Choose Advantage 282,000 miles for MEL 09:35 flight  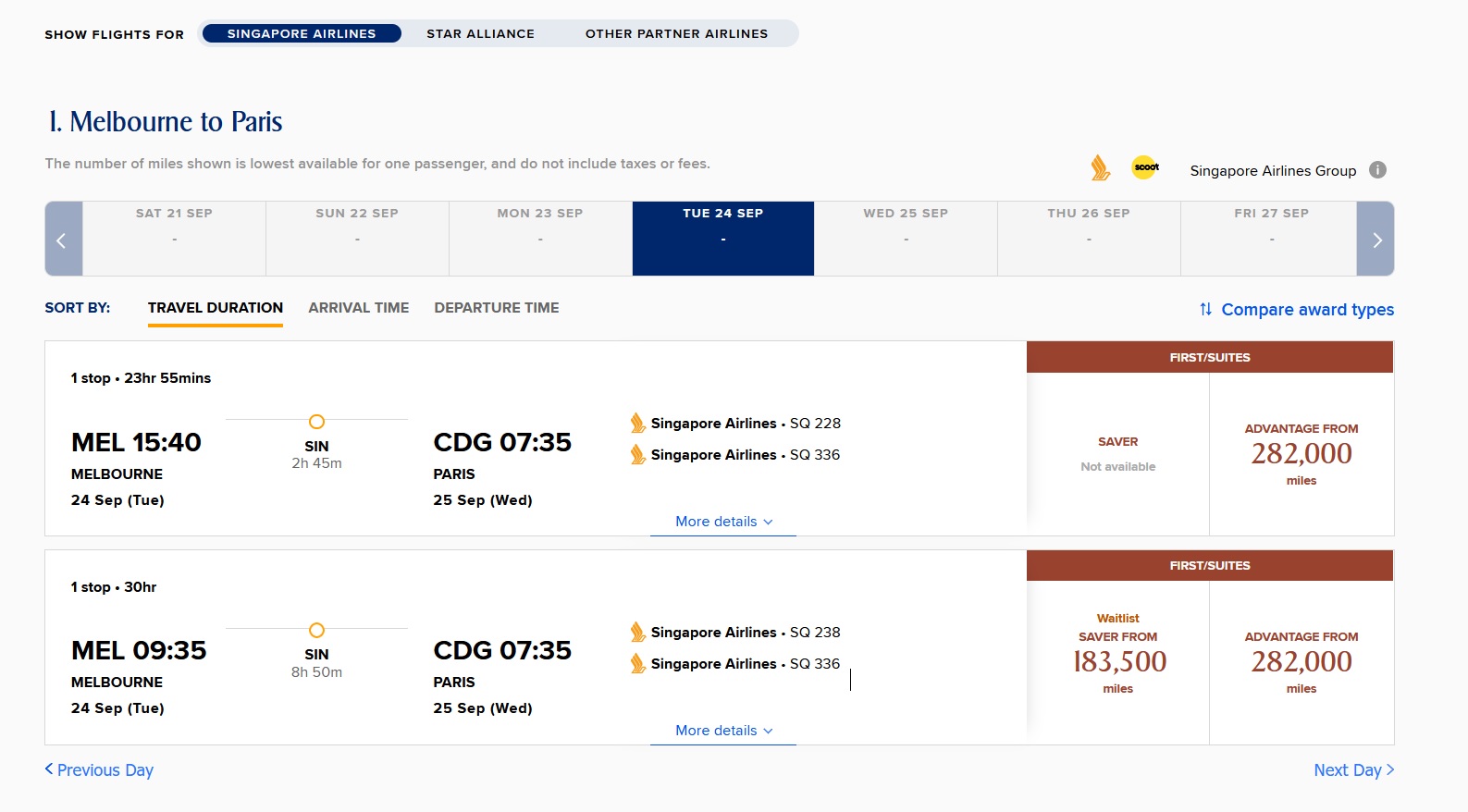1301,663
